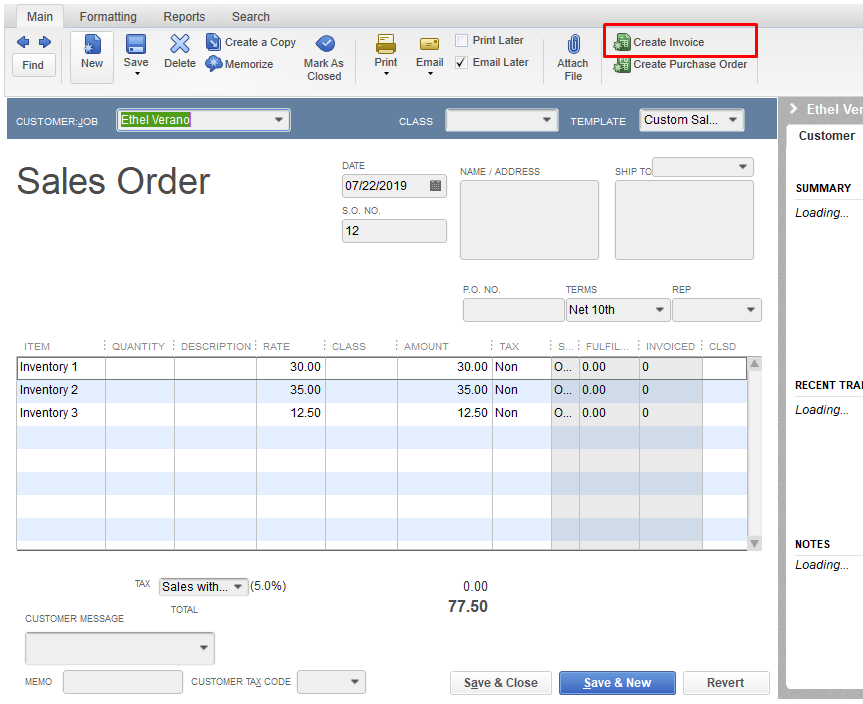The width and height of the screenshot is (863, 704).
Task: Click the Find button
Action: 34,65
